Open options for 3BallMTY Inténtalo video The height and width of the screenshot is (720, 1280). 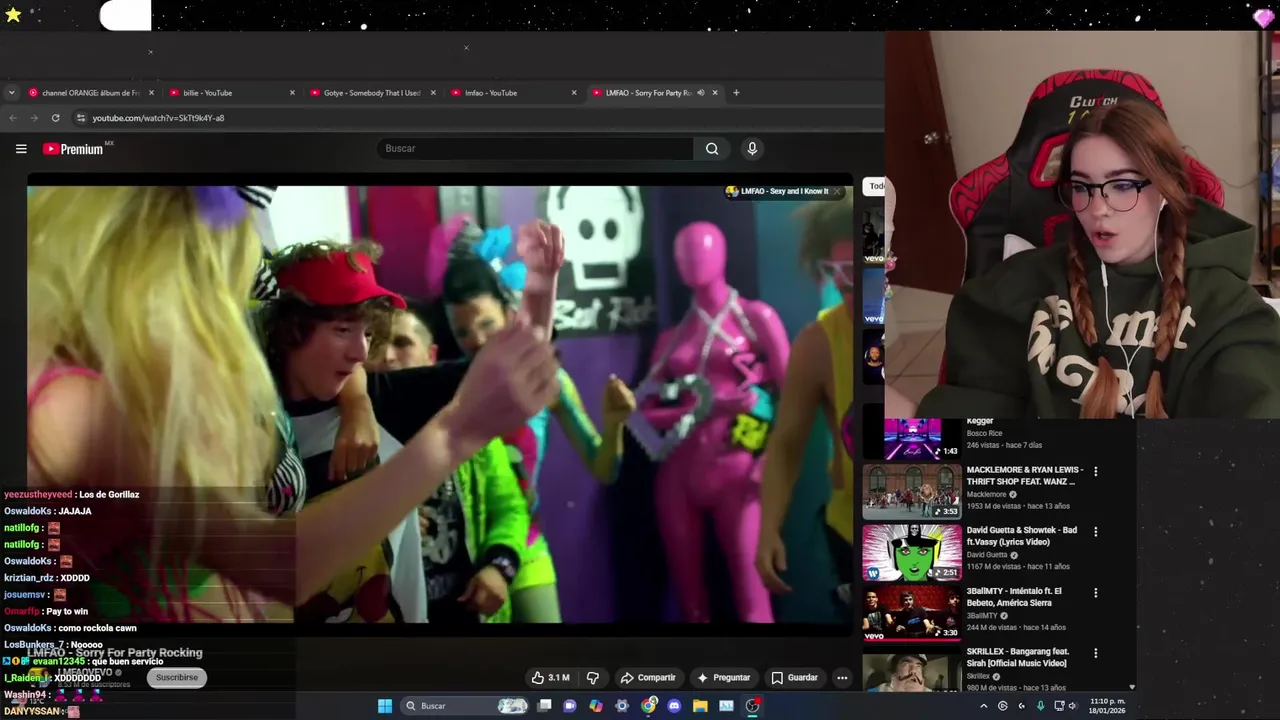pos(1095,592)
